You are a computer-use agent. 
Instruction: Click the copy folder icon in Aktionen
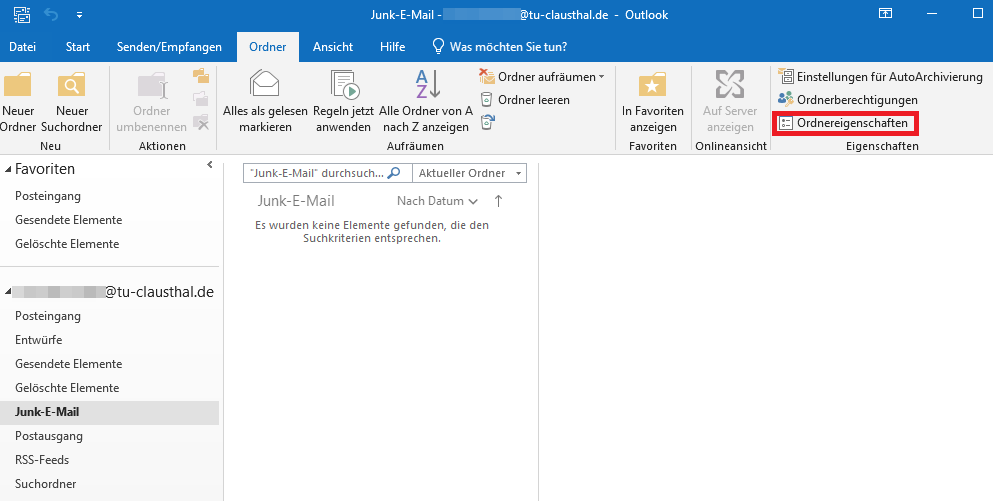click(201, 77)
